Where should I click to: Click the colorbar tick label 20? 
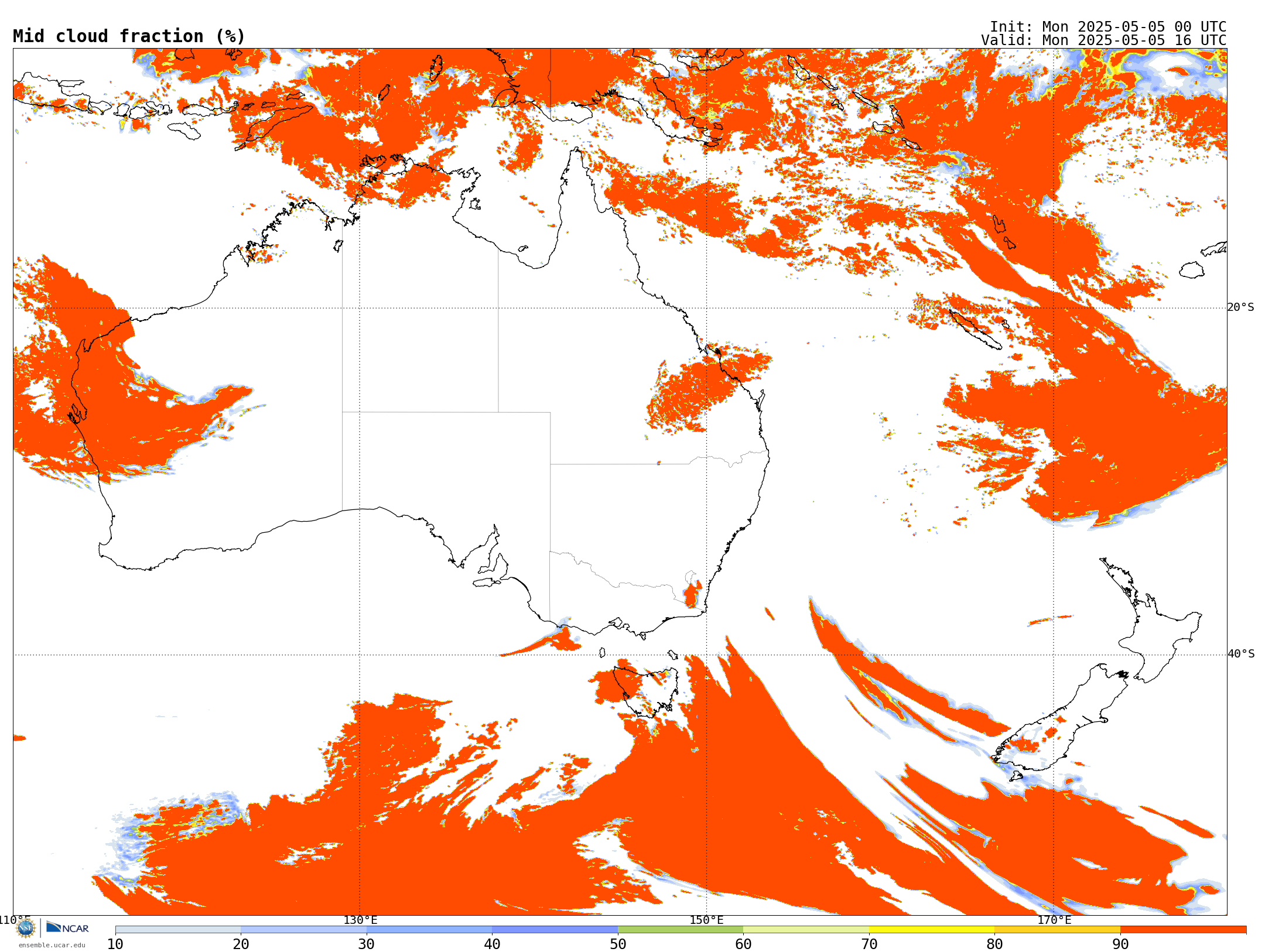(241, 944)
